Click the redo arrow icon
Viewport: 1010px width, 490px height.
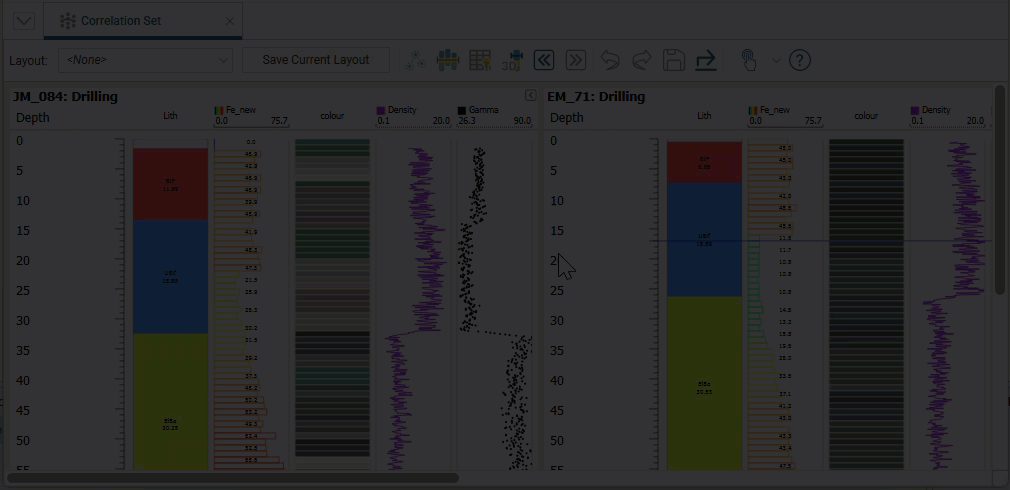coord(642,60)
